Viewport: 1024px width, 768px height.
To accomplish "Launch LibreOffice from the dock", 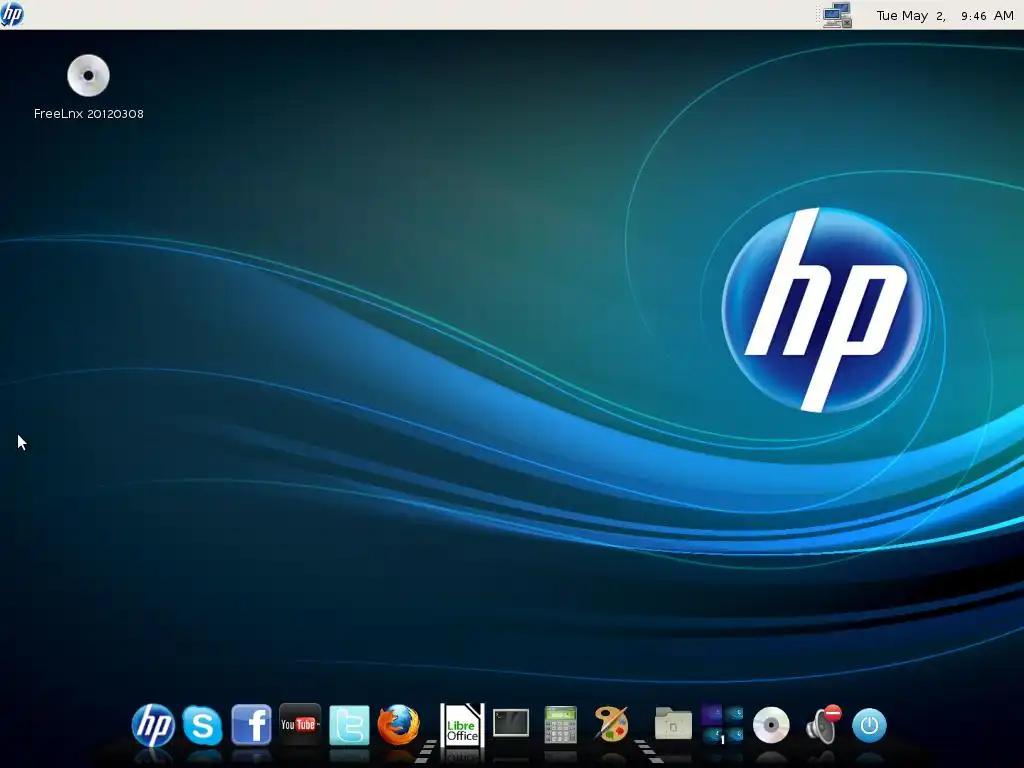I will coord(462,725).
